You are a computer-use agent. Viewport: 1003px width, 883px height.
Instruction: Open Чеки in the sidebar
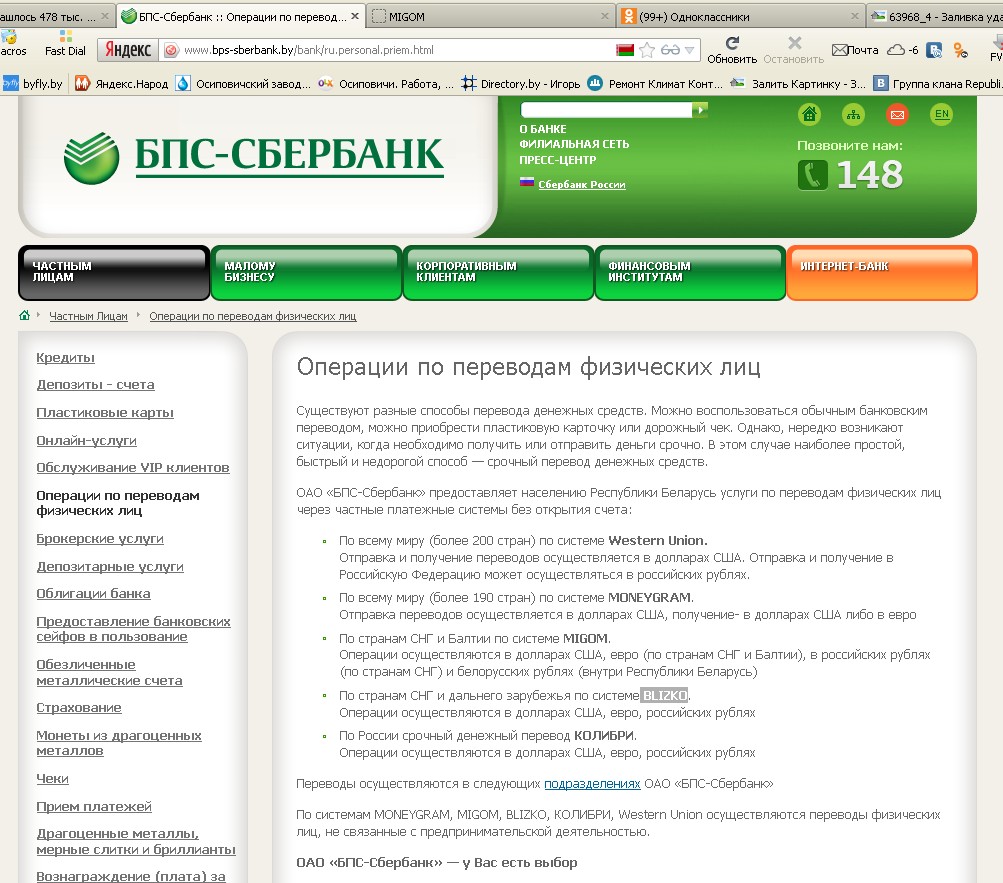click(x=52, y=779)
